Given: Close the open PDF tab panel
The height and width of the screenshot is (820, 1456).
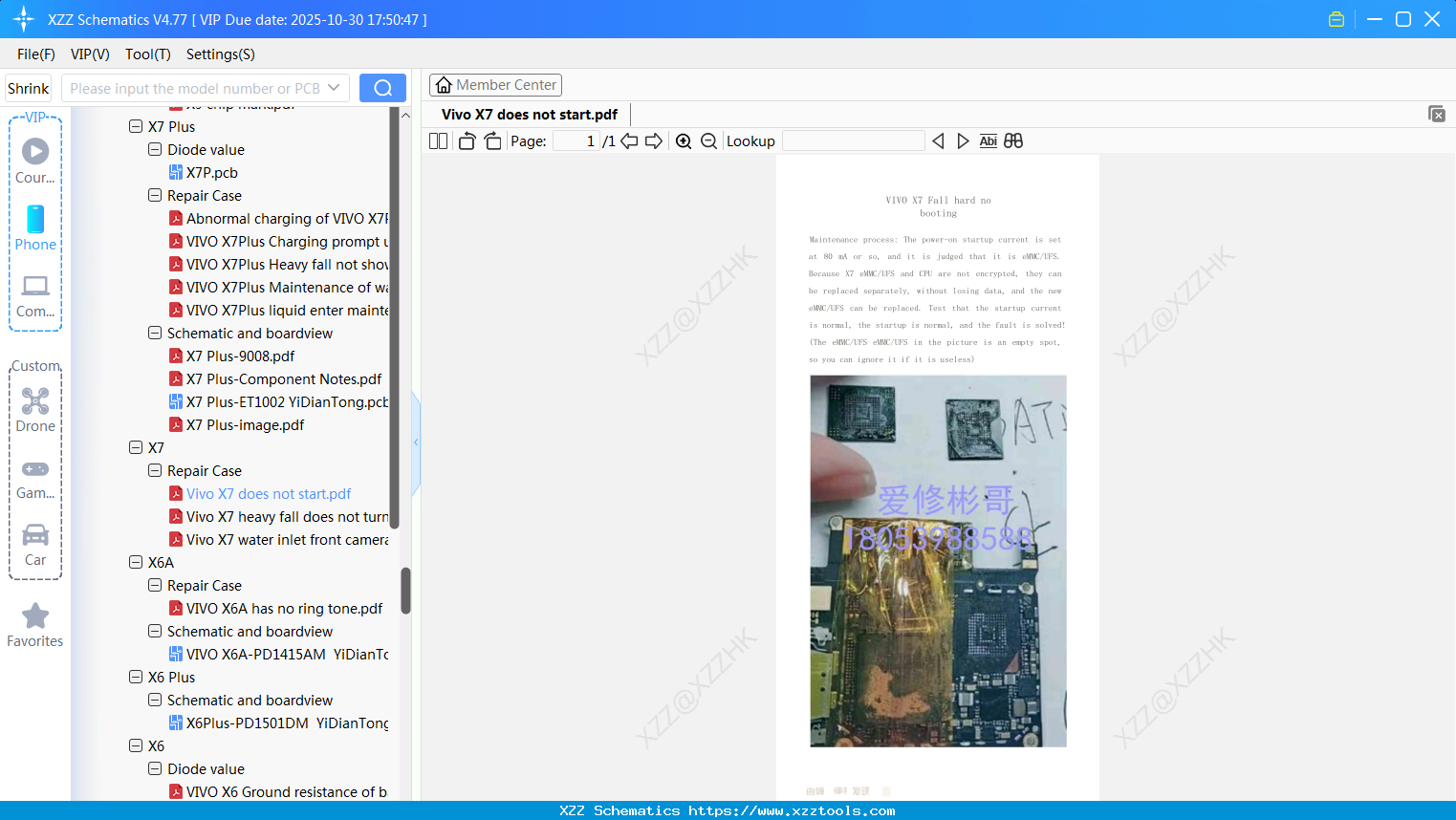Looking at the screenshot, I should [1437, 114].
